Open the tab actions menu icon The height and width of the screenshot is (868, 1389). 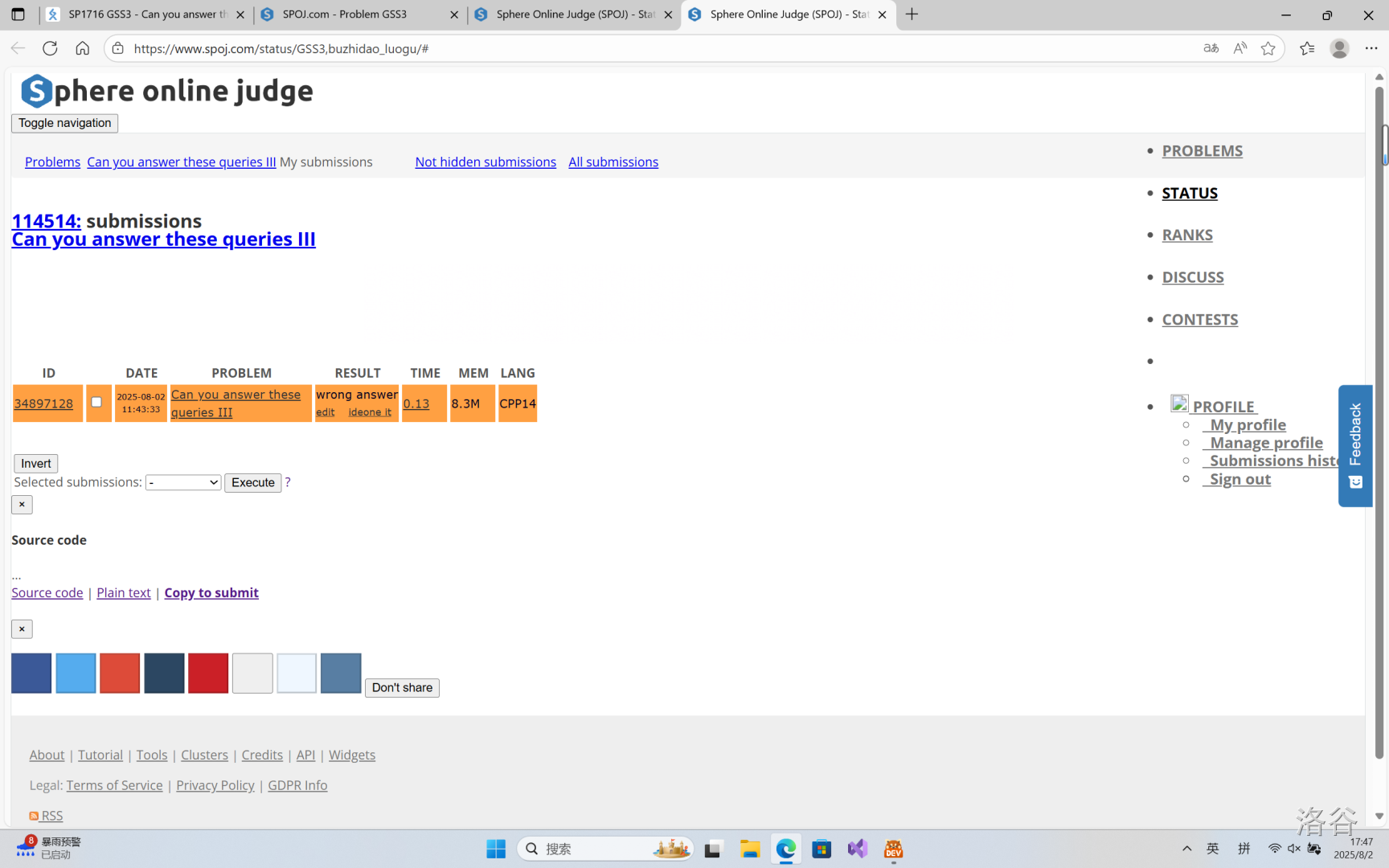18,14
